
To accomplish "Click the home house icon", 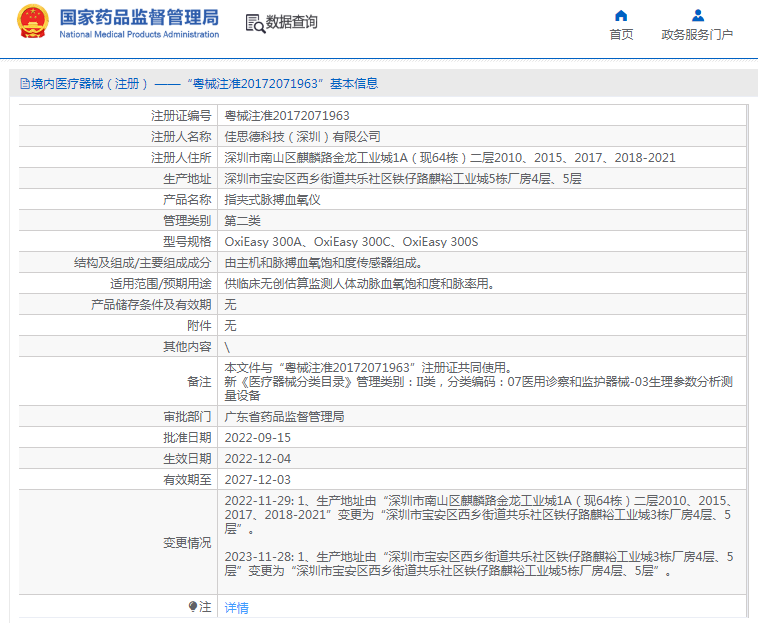I will point(621,15).
